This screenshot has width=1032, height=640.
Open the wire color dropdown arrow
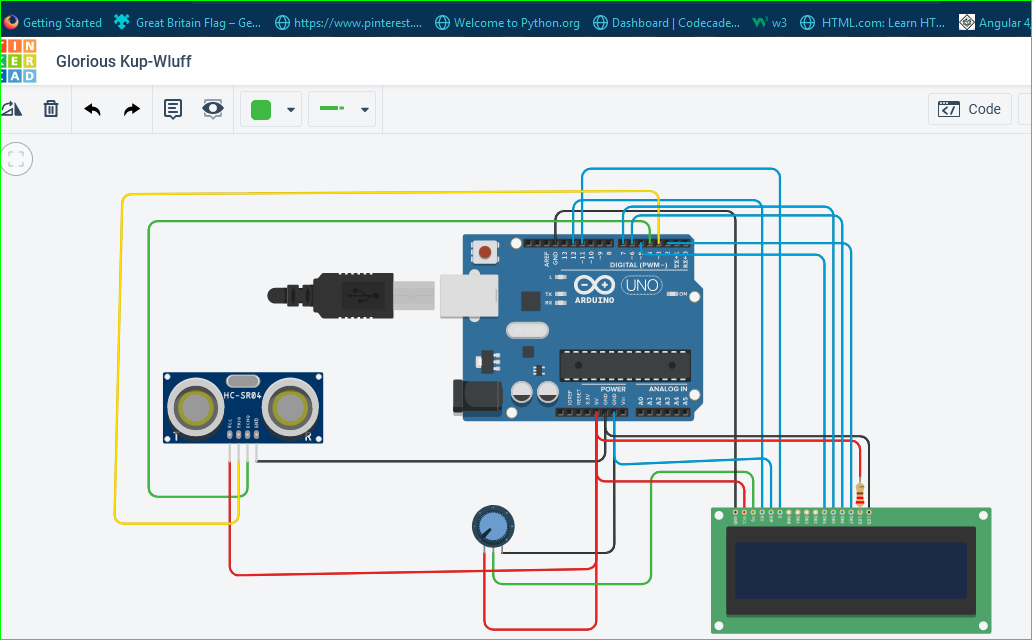coord(291,110)
